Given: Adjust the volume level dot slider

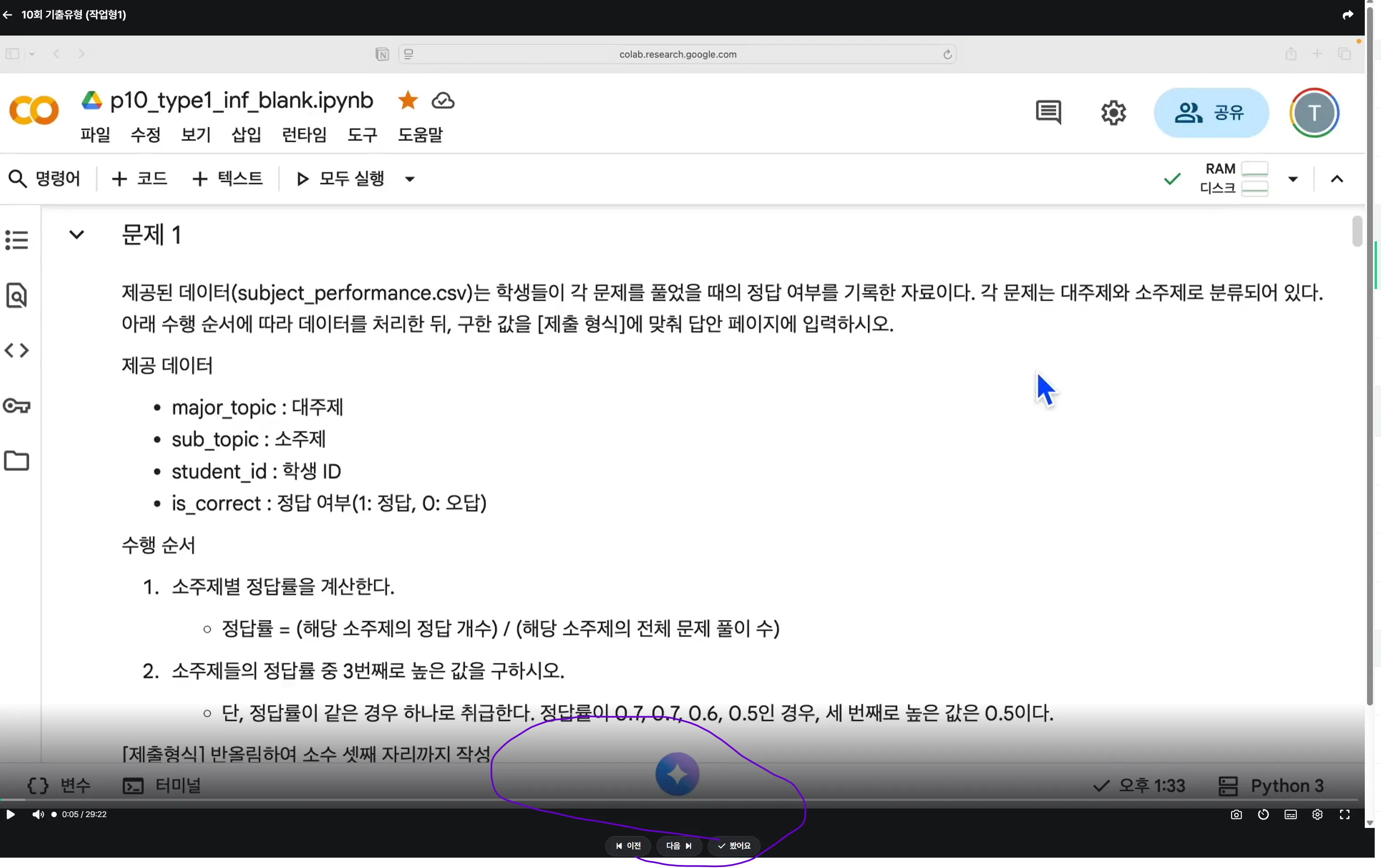Looking at the screenshot, I should click(x=54, y=814).
